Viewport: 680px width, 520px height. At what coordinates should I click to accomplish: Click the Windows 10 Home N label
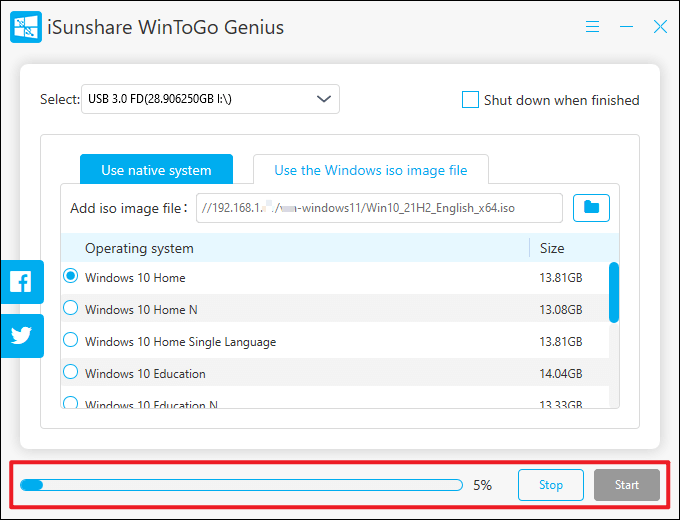pos(141,310)
